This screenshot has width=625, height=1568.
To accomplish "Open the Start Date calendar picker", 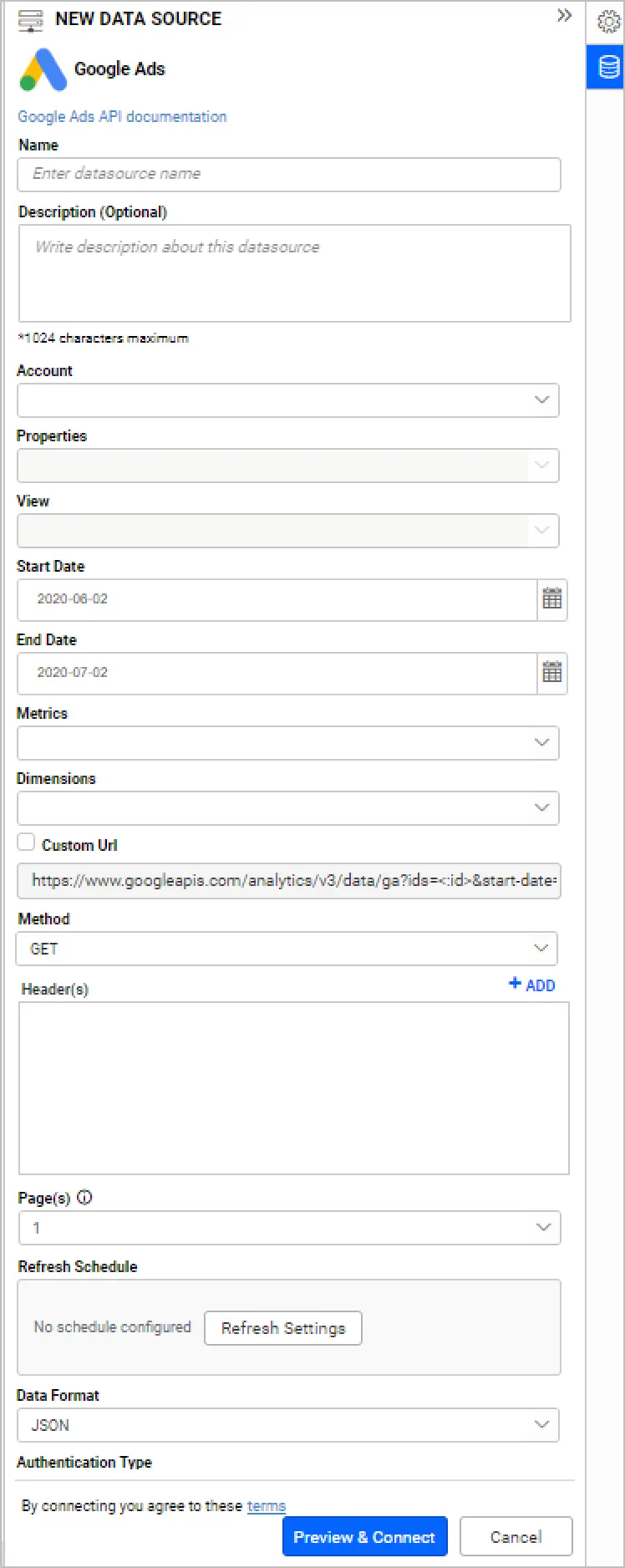I will (x=552, y=598).
